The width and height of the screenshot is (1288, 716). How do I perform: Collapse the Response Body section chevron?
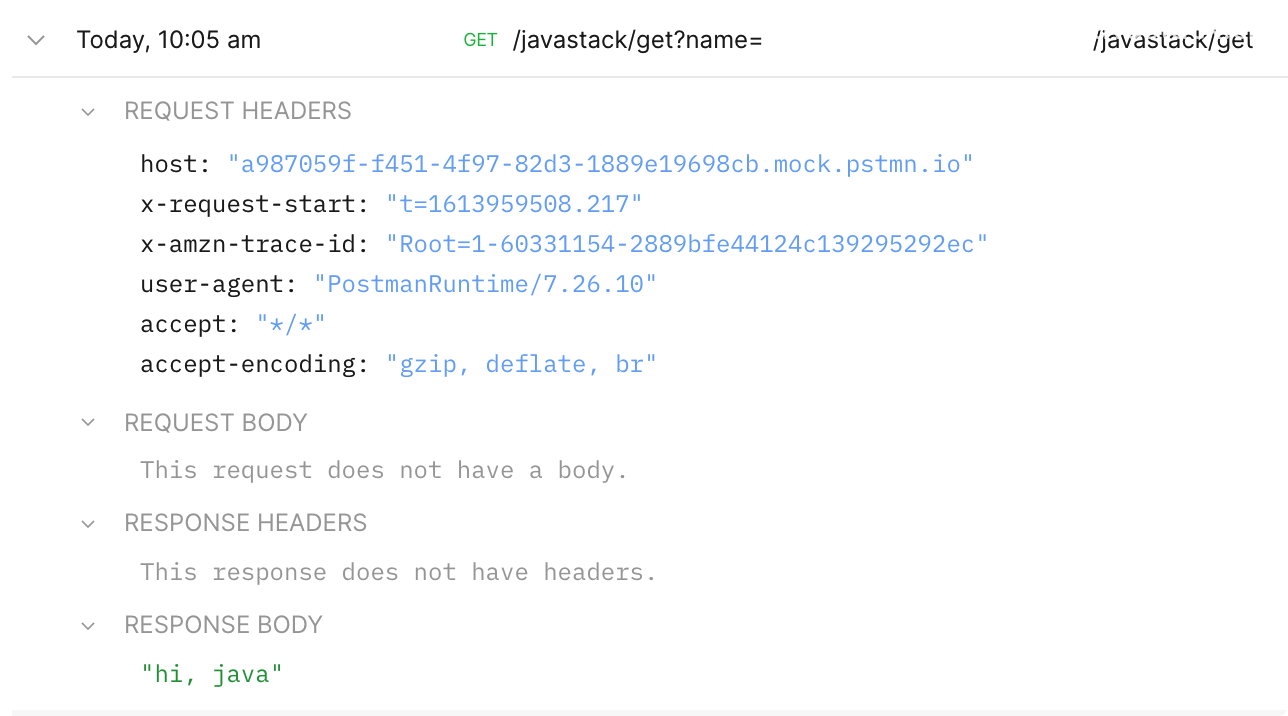click(x=88, y=625)
